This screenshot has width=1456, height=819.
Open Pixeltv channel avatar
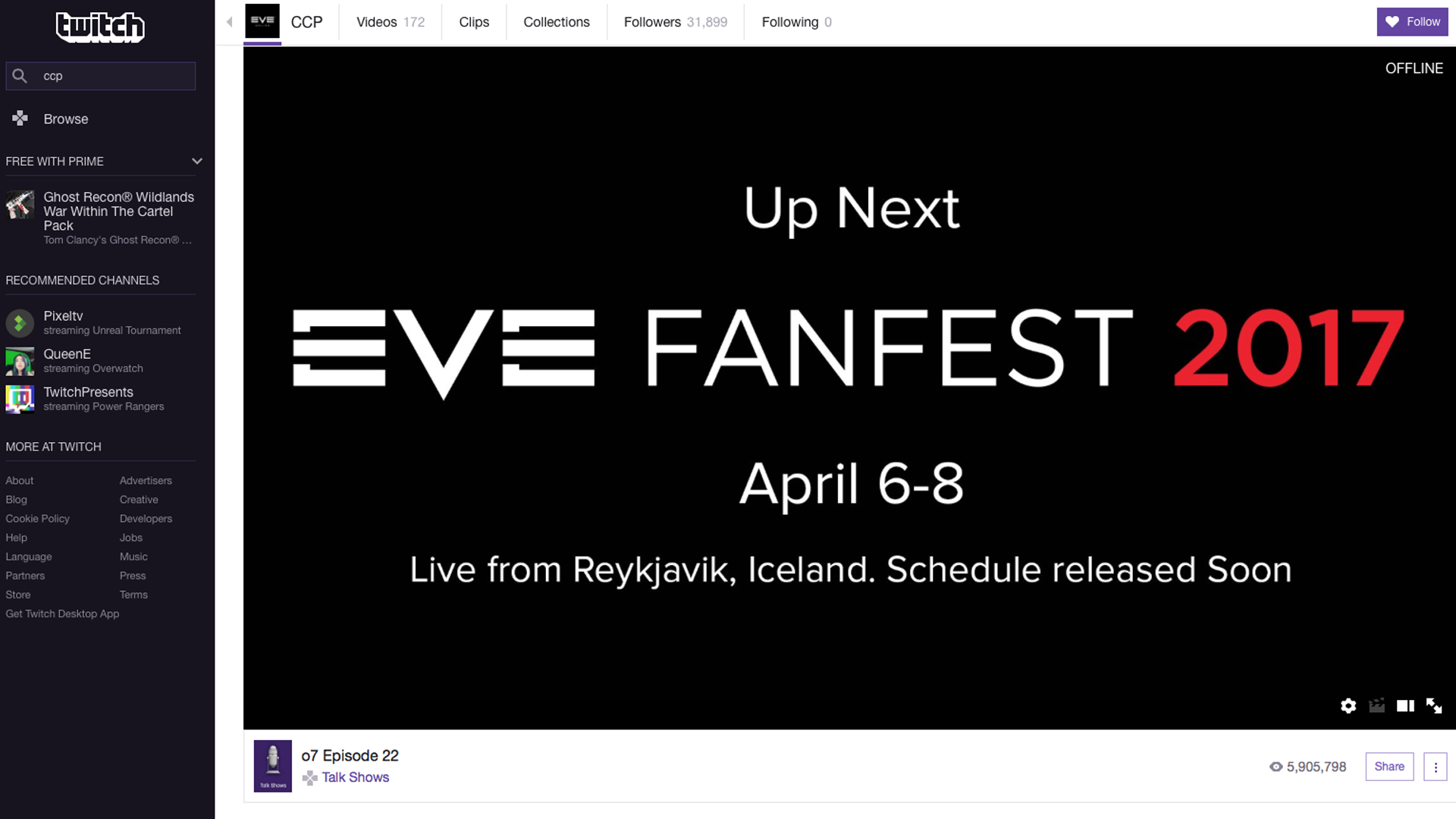coord(20,323)
